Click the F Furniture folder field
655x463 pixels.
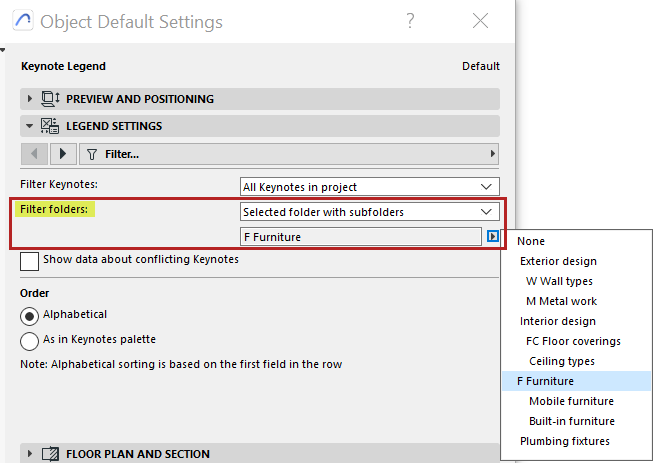click(361, 237)
